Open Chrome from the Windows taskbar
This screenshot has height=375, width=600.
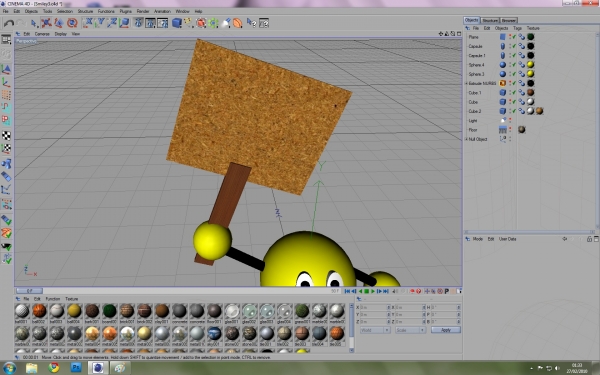click(x=54, y=368)
